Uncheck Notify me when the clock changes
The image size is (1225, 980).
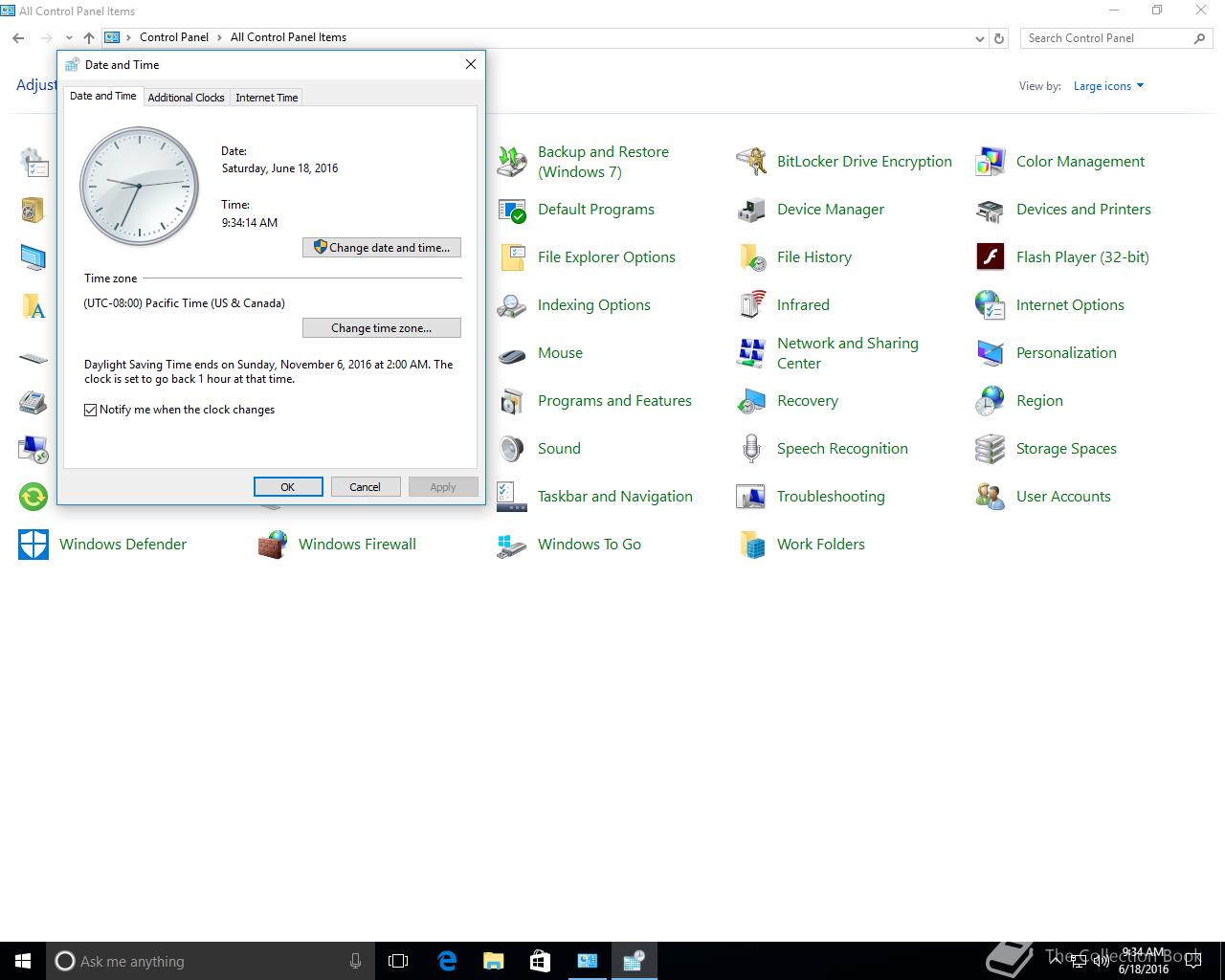[x=91, y=410]
